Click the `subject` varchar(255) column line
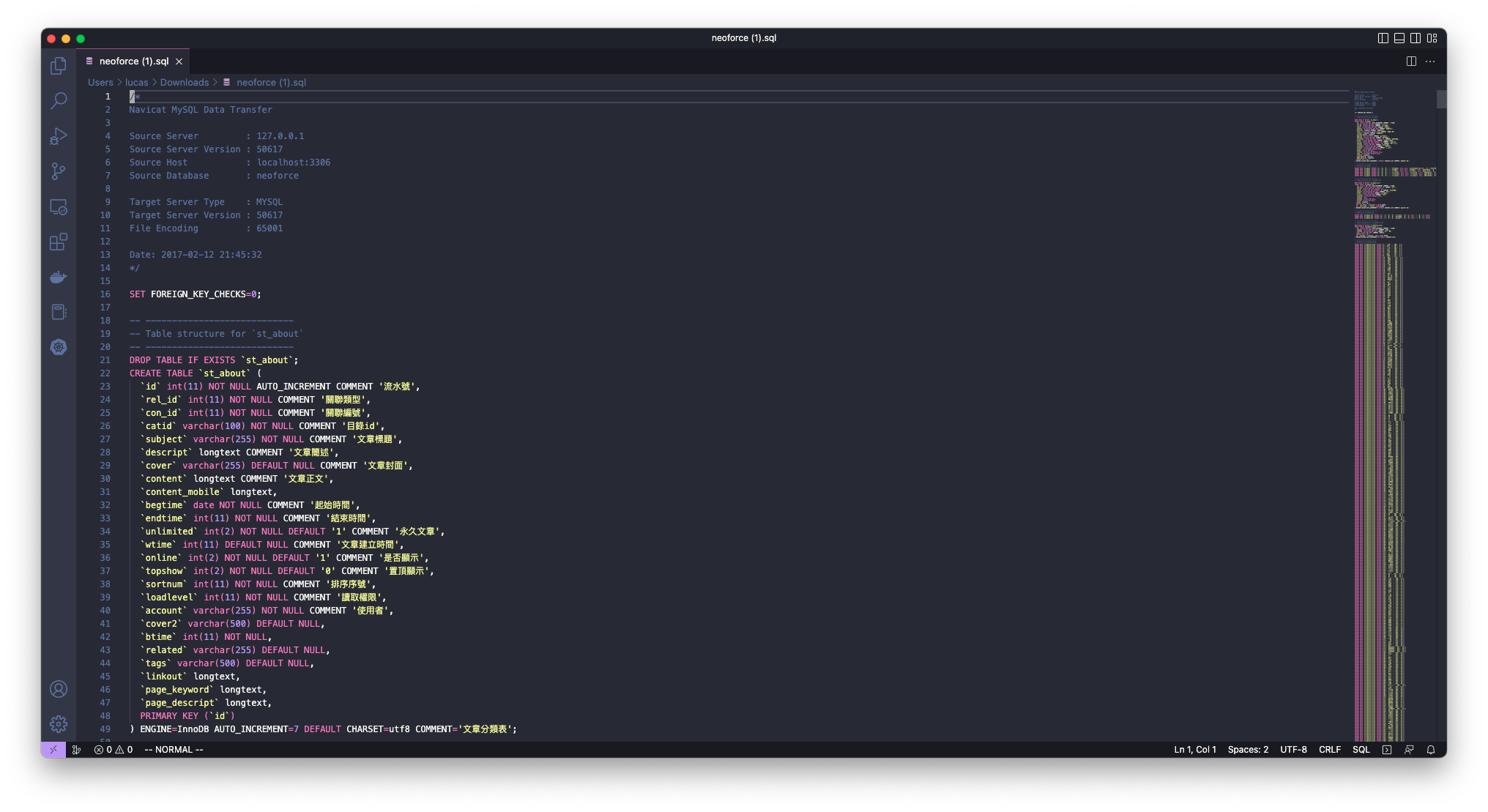The image size is (1488, 812). coord(271,439)
